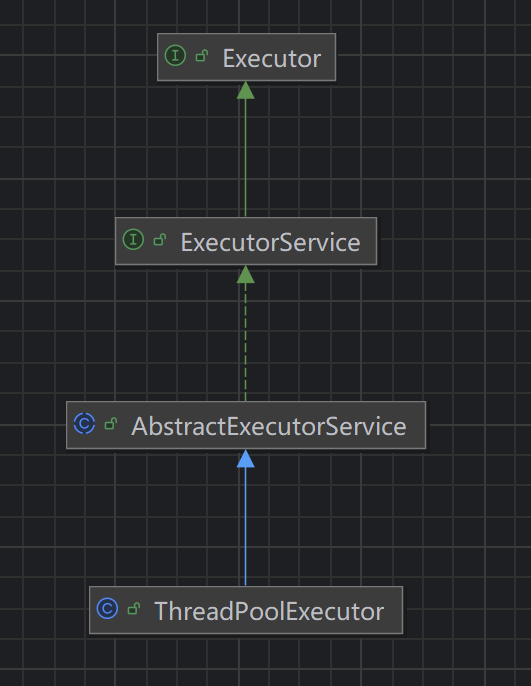Select the Executor node label
Viewport: 531px width, 686px height.
click(272, 58)
